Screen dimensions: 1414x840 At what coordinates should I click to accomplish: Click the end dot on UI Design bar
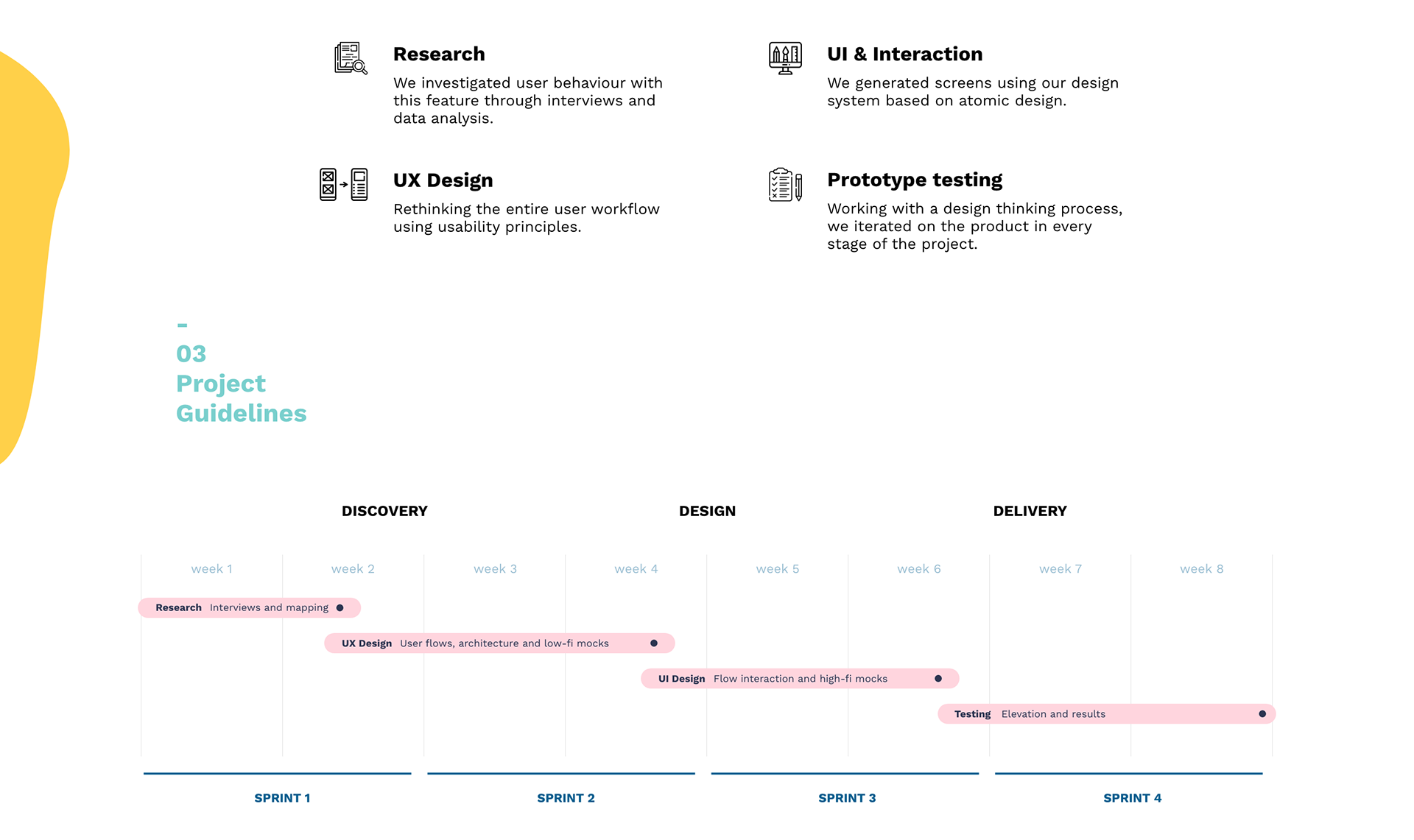tap(938, 679)
